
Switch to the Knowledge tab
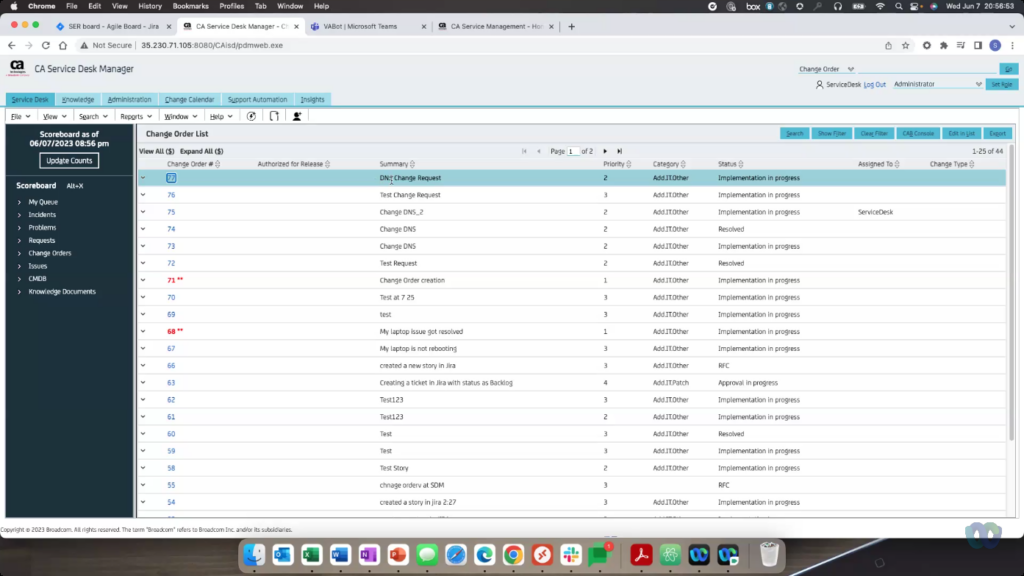pos(78,99)
